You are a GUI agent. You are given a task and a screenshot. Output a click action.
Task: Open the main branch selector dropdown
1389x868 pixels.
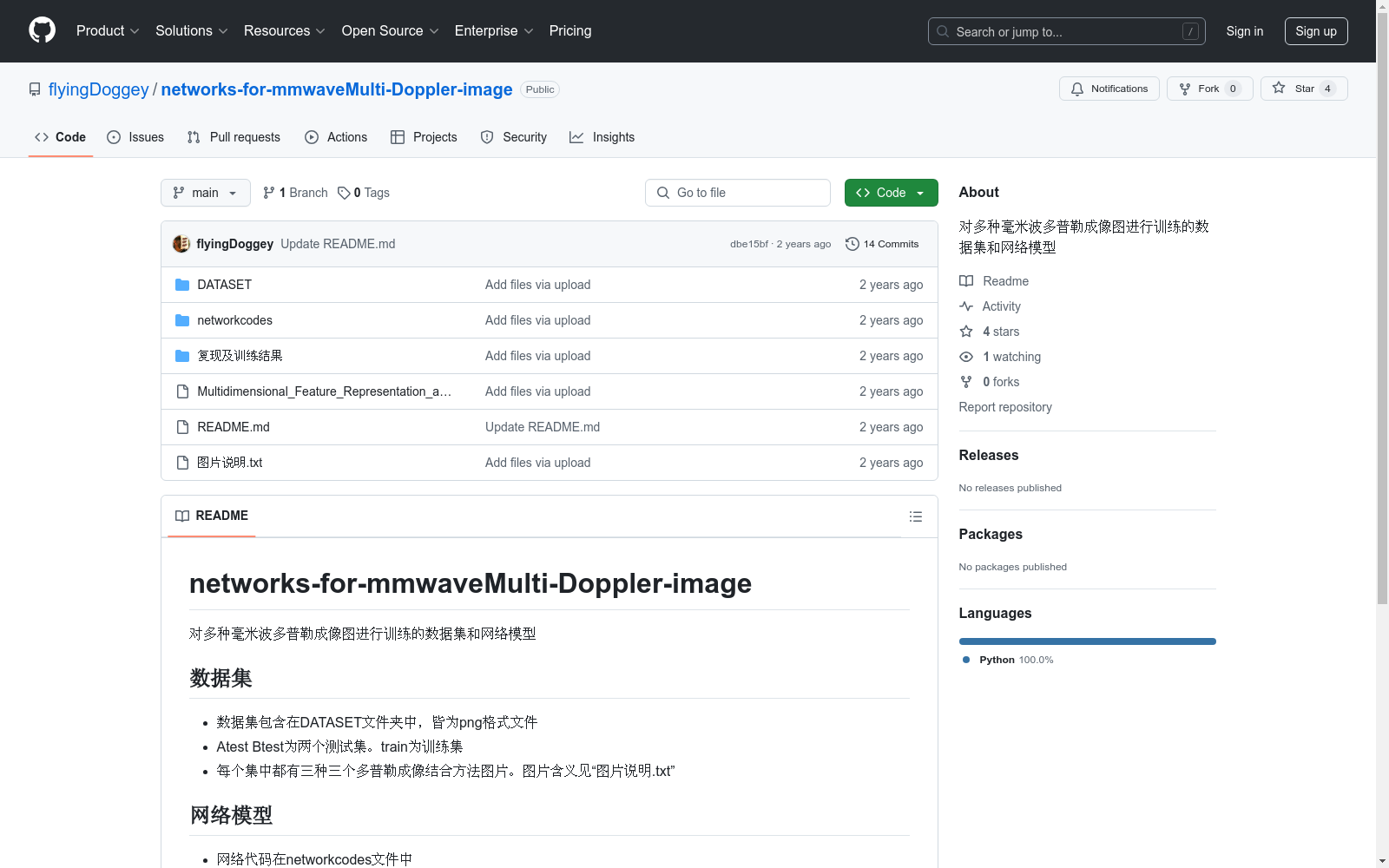coord(206,193)
